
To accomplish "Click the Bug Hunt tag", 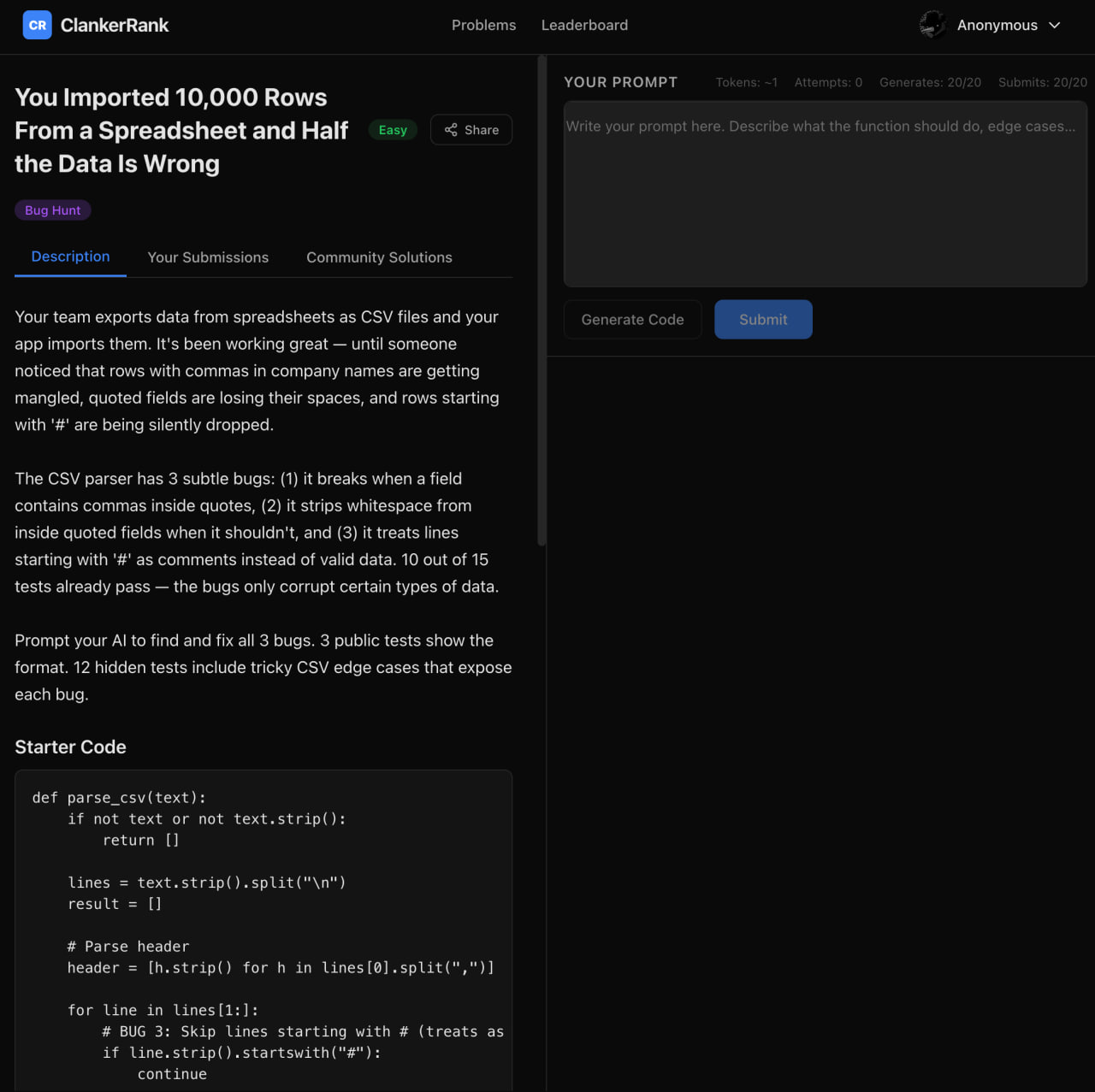I will click(53, 210).
